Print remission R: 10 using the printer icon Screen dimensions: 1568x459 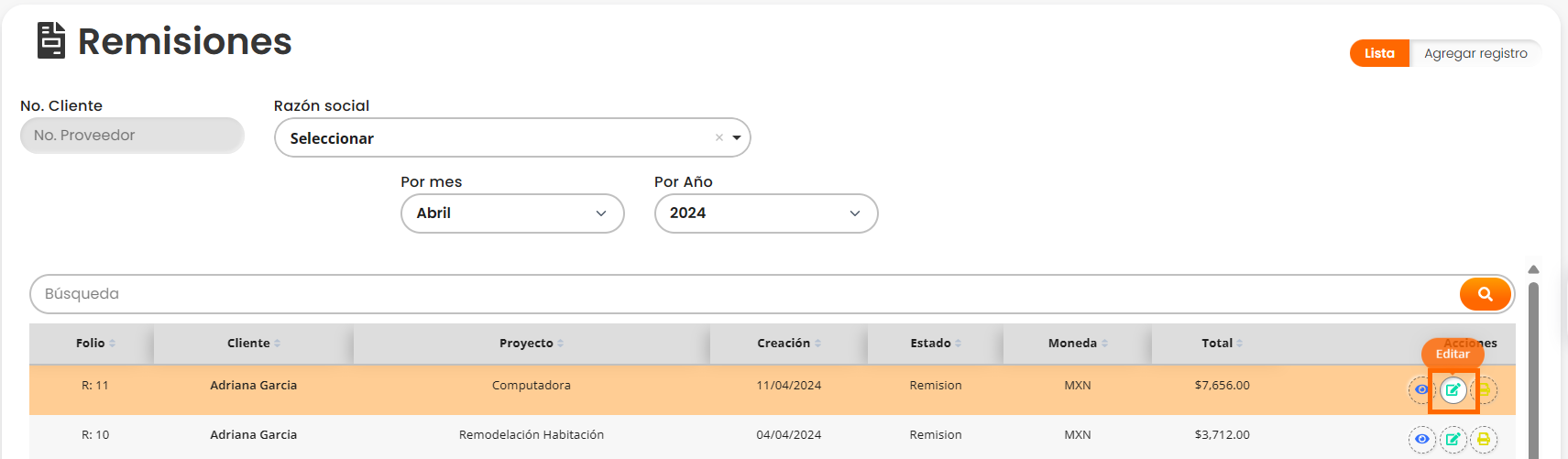1484,440
